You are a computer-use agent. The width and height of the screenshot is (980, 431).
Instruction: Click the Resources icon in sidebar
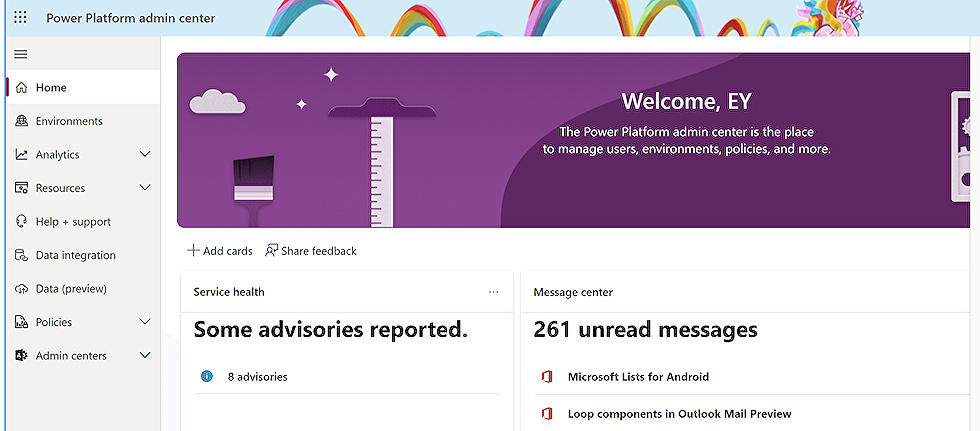(x=21, y=188)
